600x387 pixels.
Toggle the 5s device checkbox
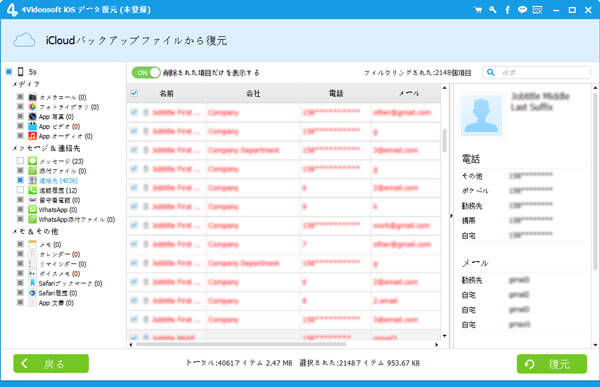coord(9,72)
